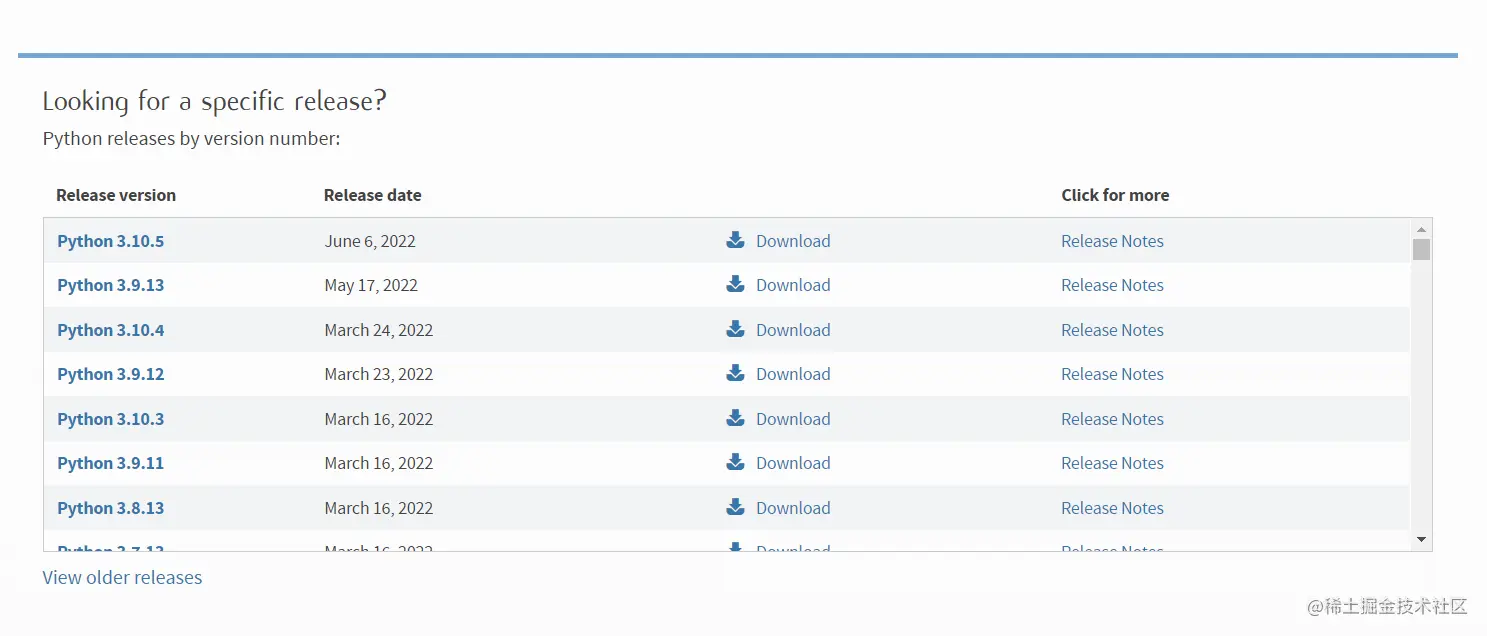Click download icon for Python 3.9.11

pos(735,462)
